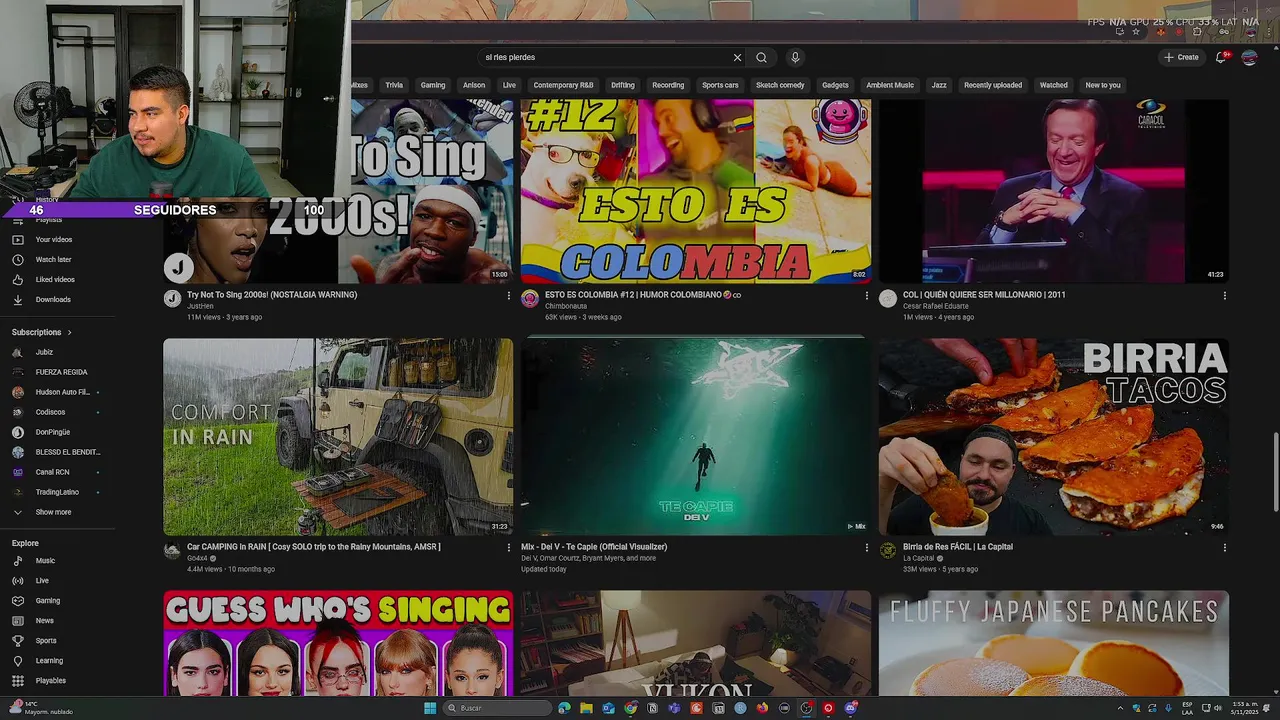Expand the Subscriptions section chevron

pyautogui.click(x=69, y=332)
